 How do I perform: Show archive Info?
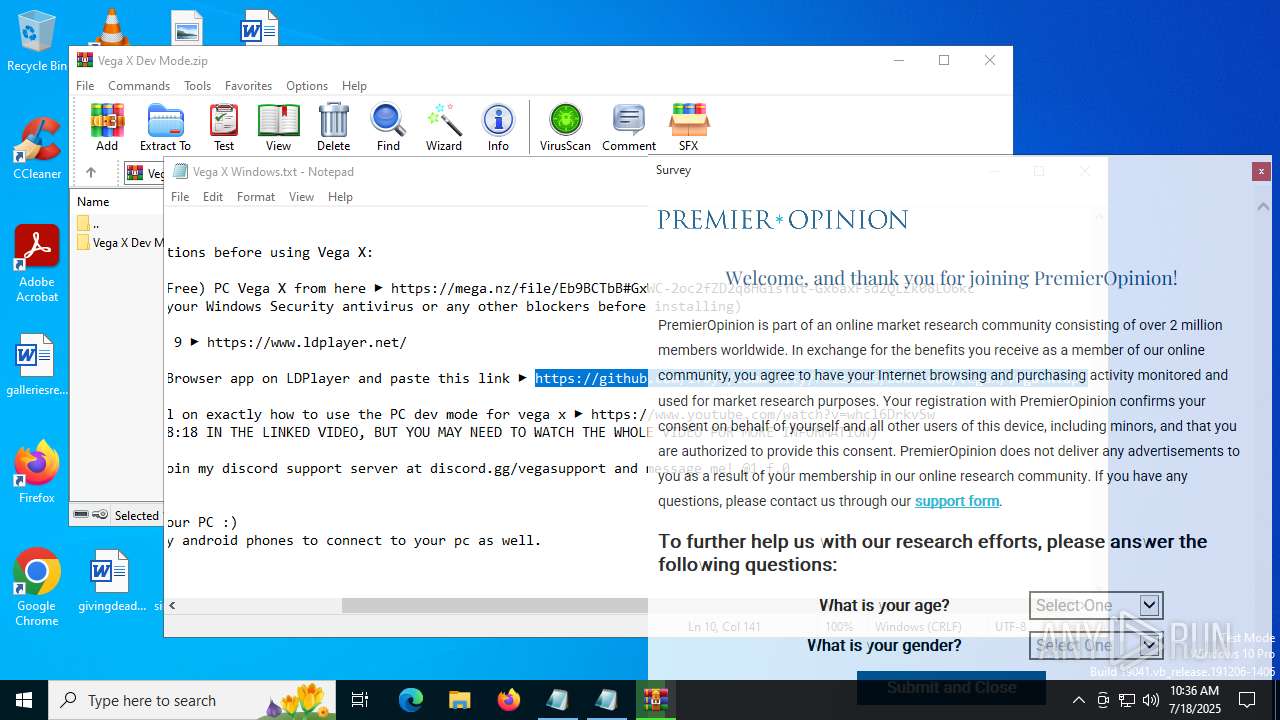point(498,127)
